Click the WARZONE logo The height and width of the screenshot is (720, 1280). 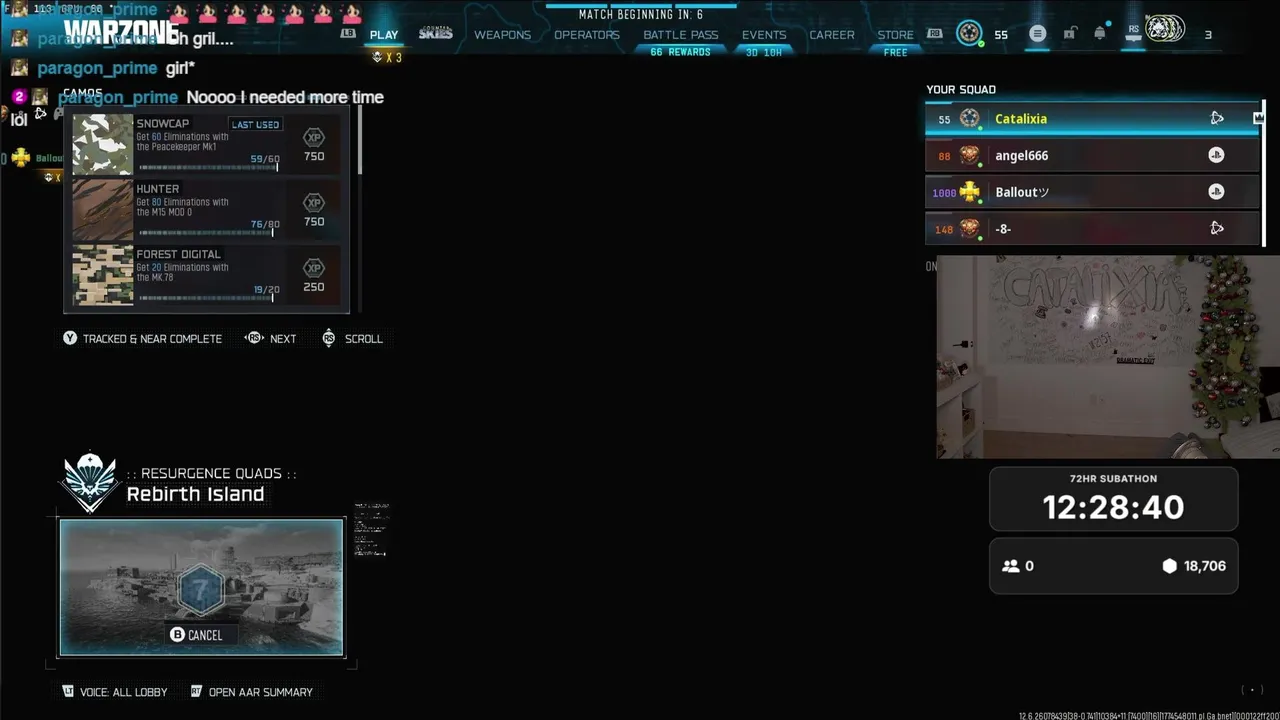(121, 33)
